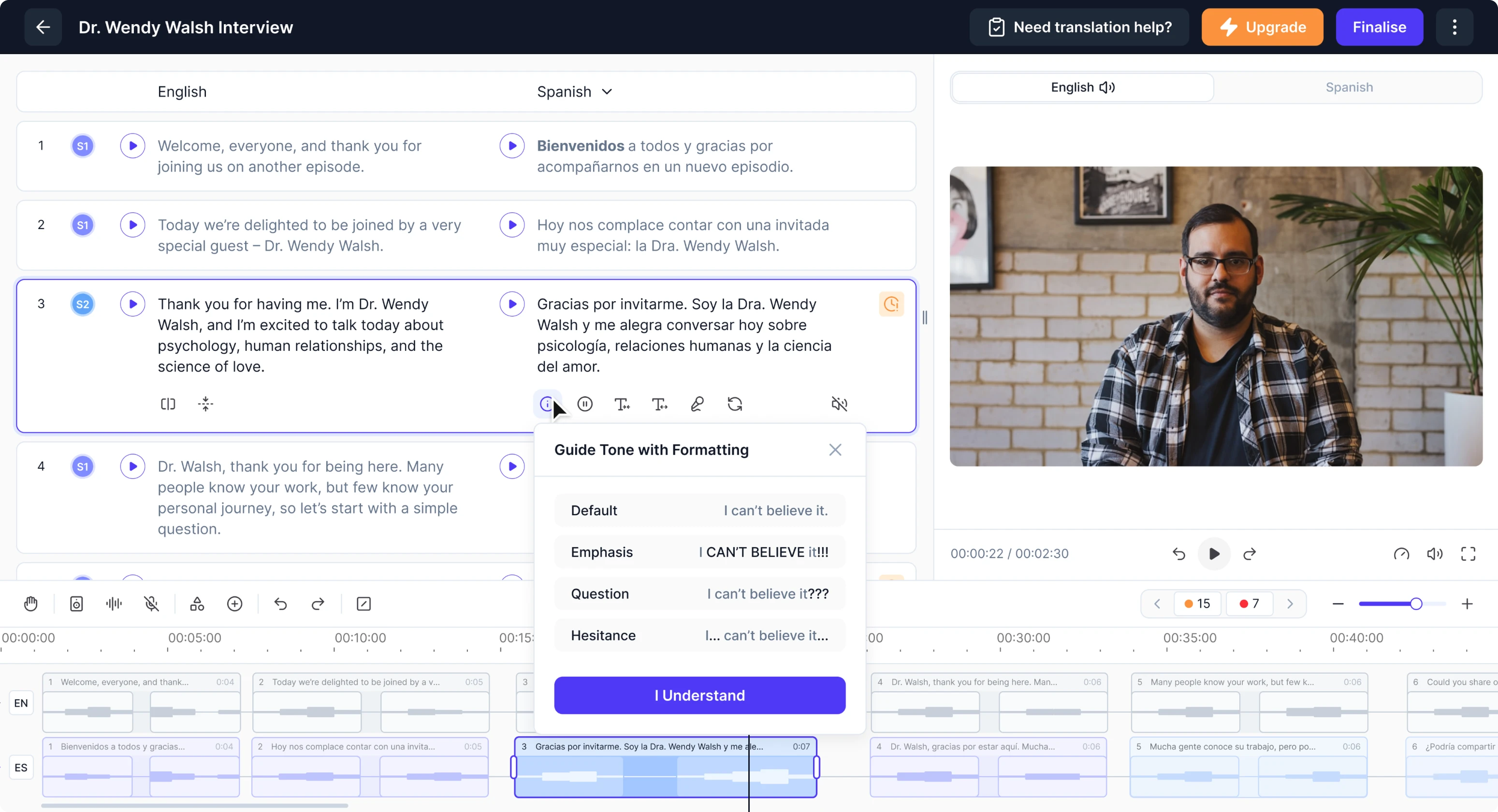Click the undo icon in the timeline toolbar

coord(281,604)
